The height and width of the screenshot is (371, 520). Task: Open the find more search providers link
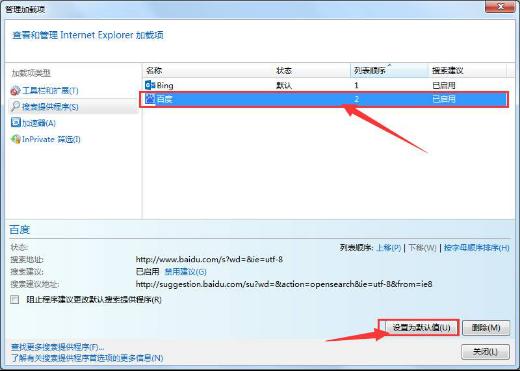(57, 347)
